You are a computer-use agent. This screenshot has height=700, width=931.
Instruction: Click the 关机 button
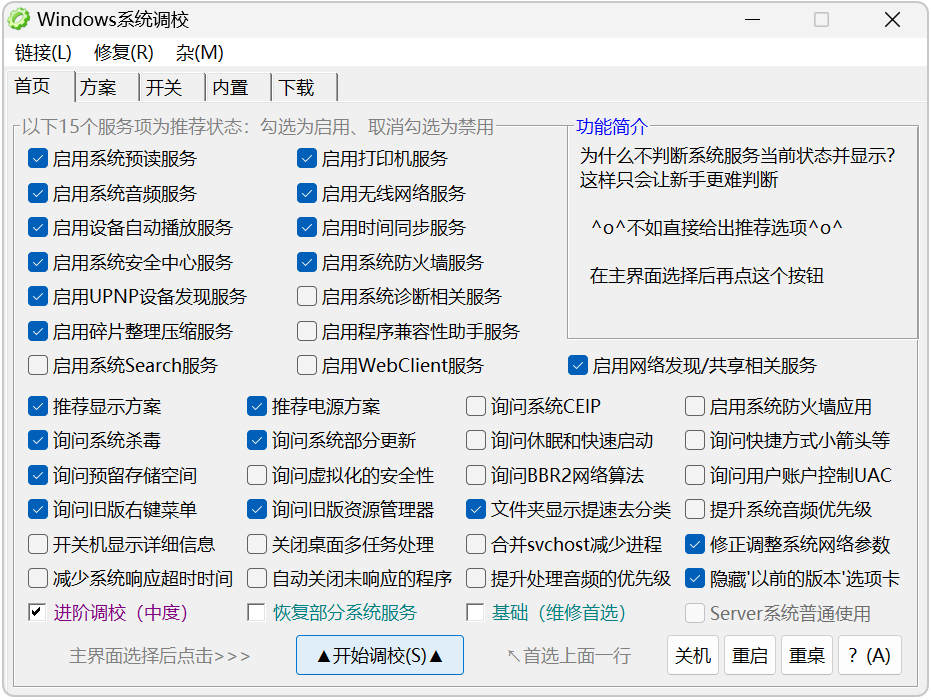[x=693, y=655]
